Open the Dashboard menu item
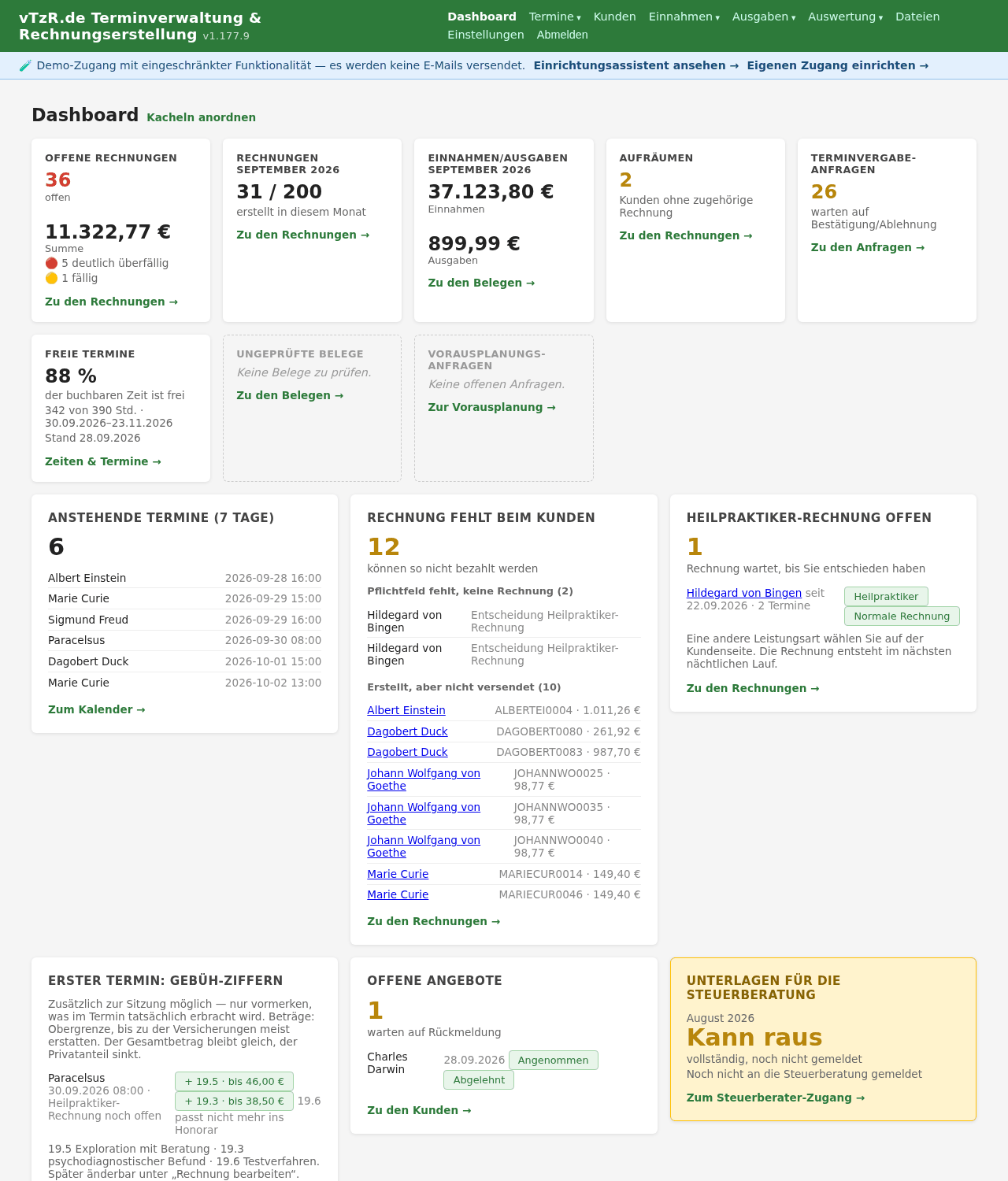 (482, 17)
